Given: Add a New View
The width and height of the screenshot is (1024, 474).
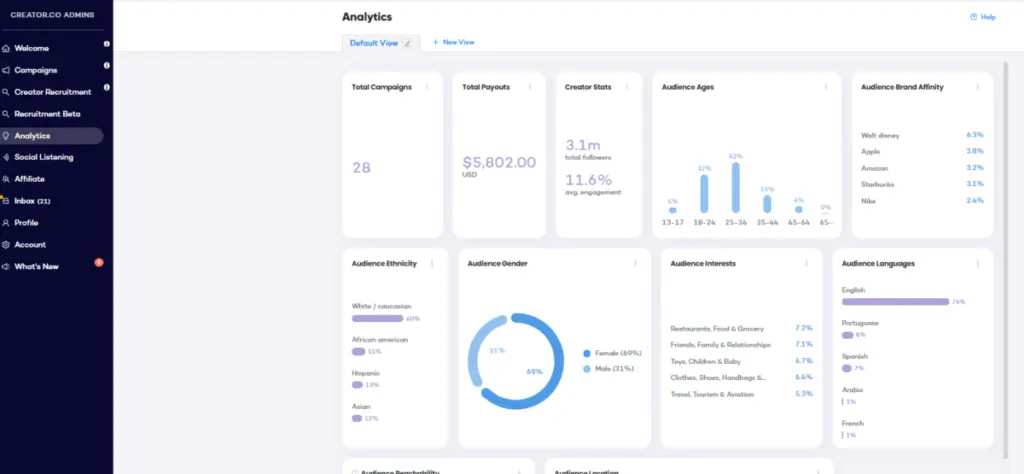Looking at the screenshot, I should click(x=453, y=42).
